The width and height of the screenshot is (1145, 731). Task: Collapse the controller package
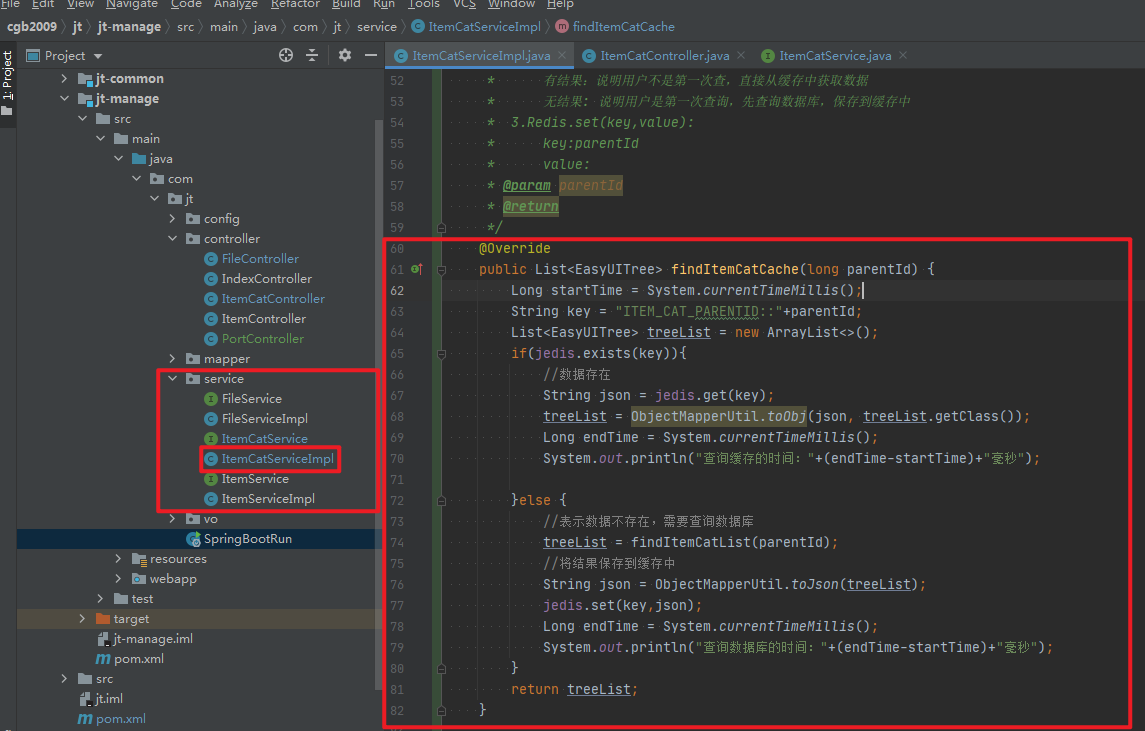pyautogui.click(x=172, y=239)
